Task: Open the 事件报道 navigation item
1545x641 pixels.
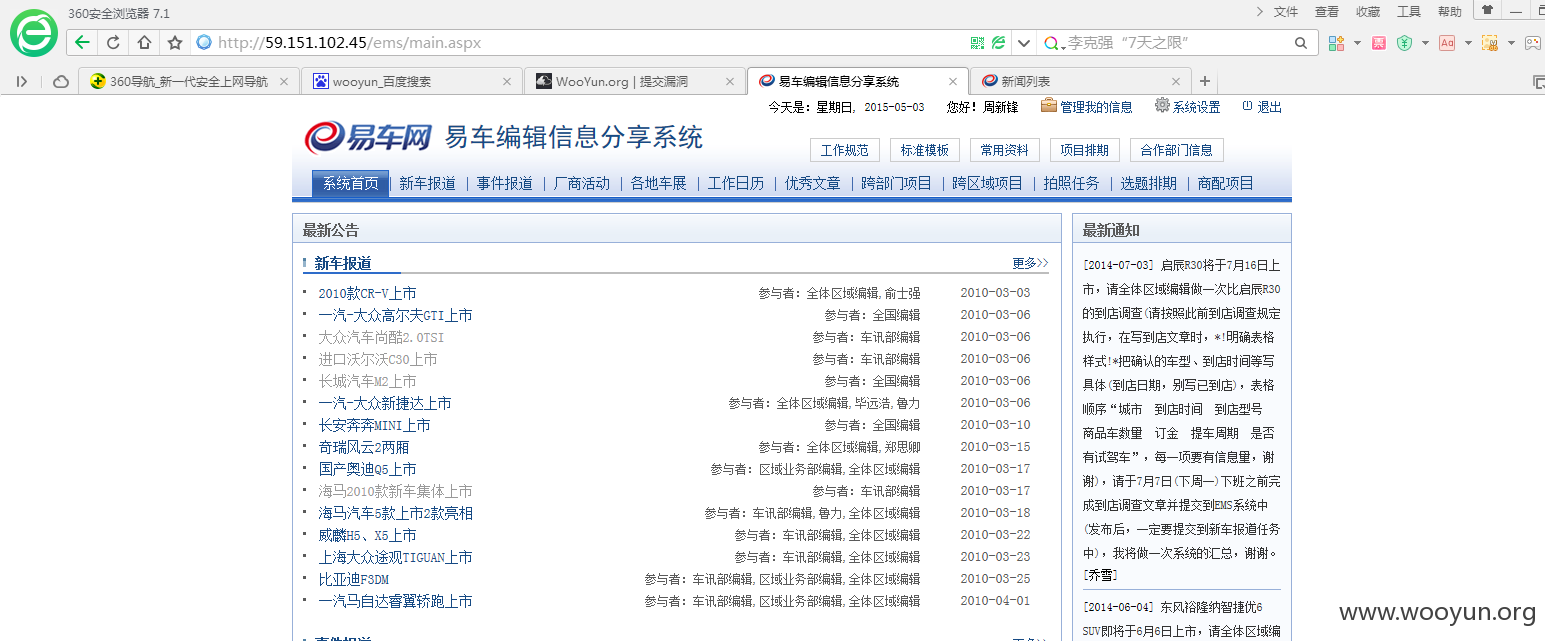Action: click(x=504, y=183)
